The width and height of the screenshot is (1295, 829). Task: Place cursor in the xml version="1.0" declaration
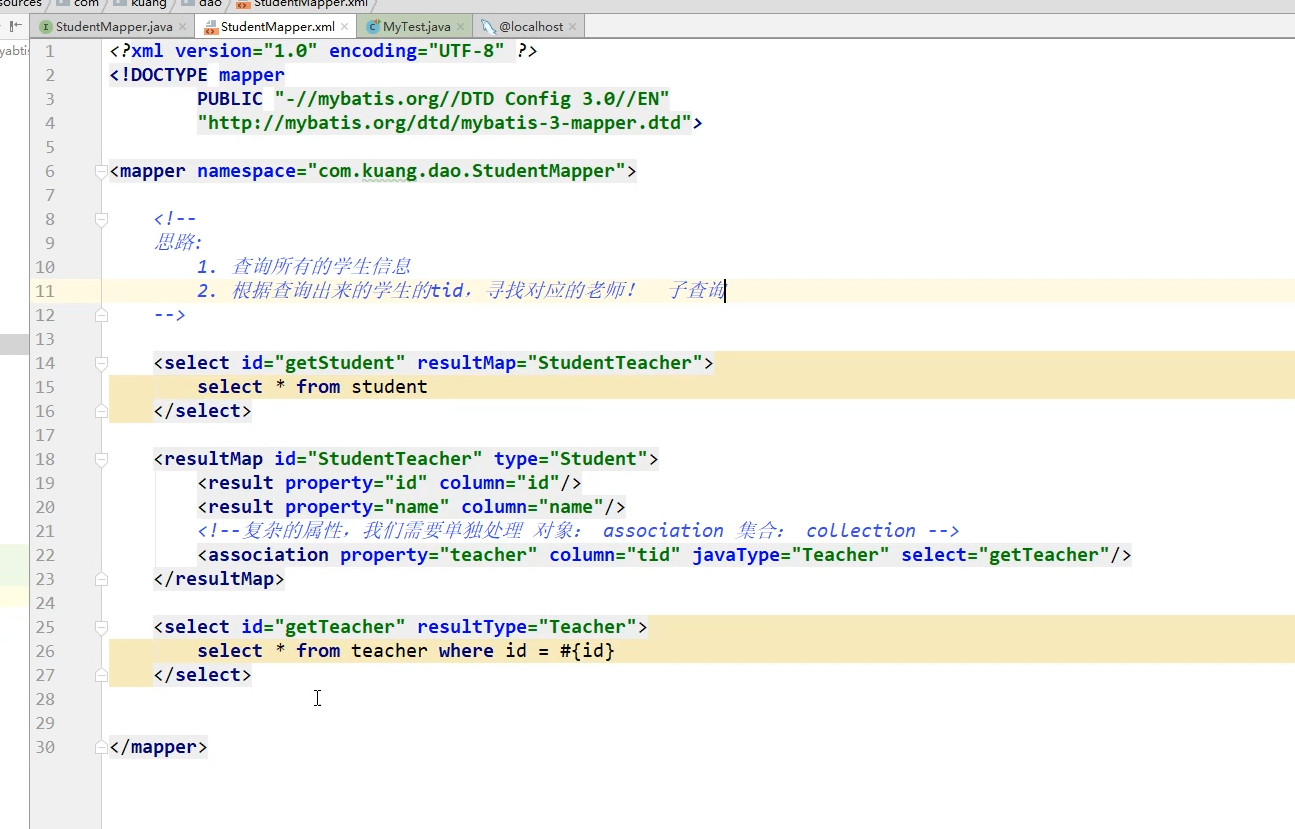click(x=323, y=51)
